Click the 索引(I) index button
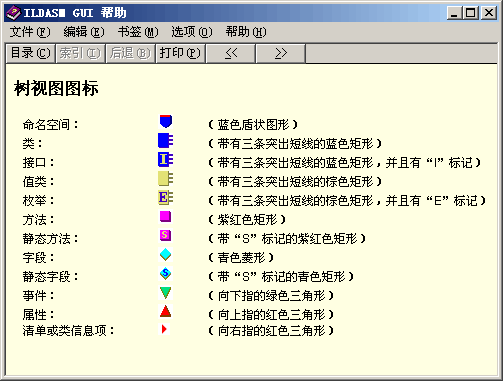Screen dimensions: 503x381 (x=80, y=53)
